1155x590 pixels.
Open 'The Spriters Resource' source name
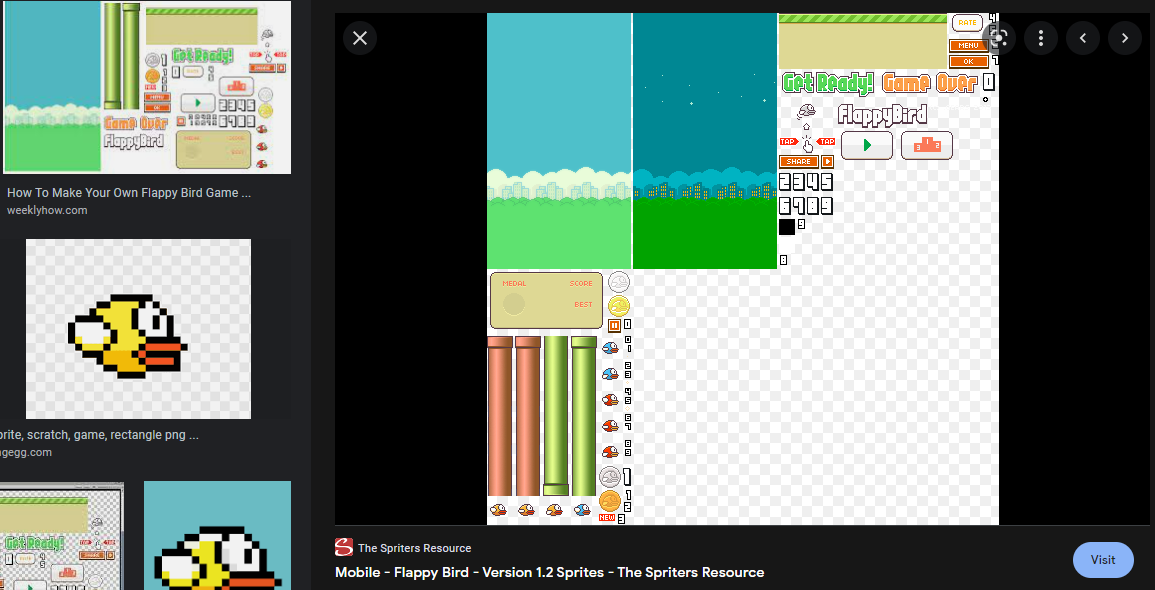coord(415,548)
